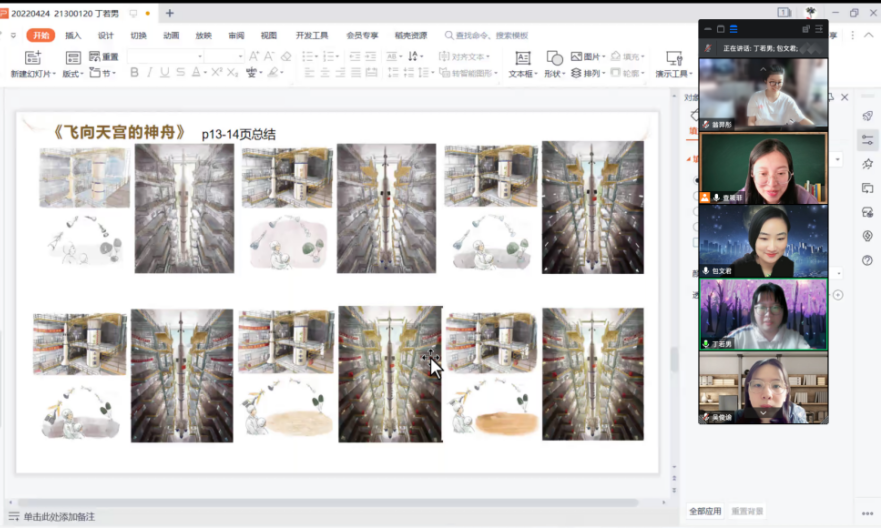The height and width of the screenshot is (528, 881).
Task: Switch to the 动画 (Animation) tab
Action: click(171, 35)
